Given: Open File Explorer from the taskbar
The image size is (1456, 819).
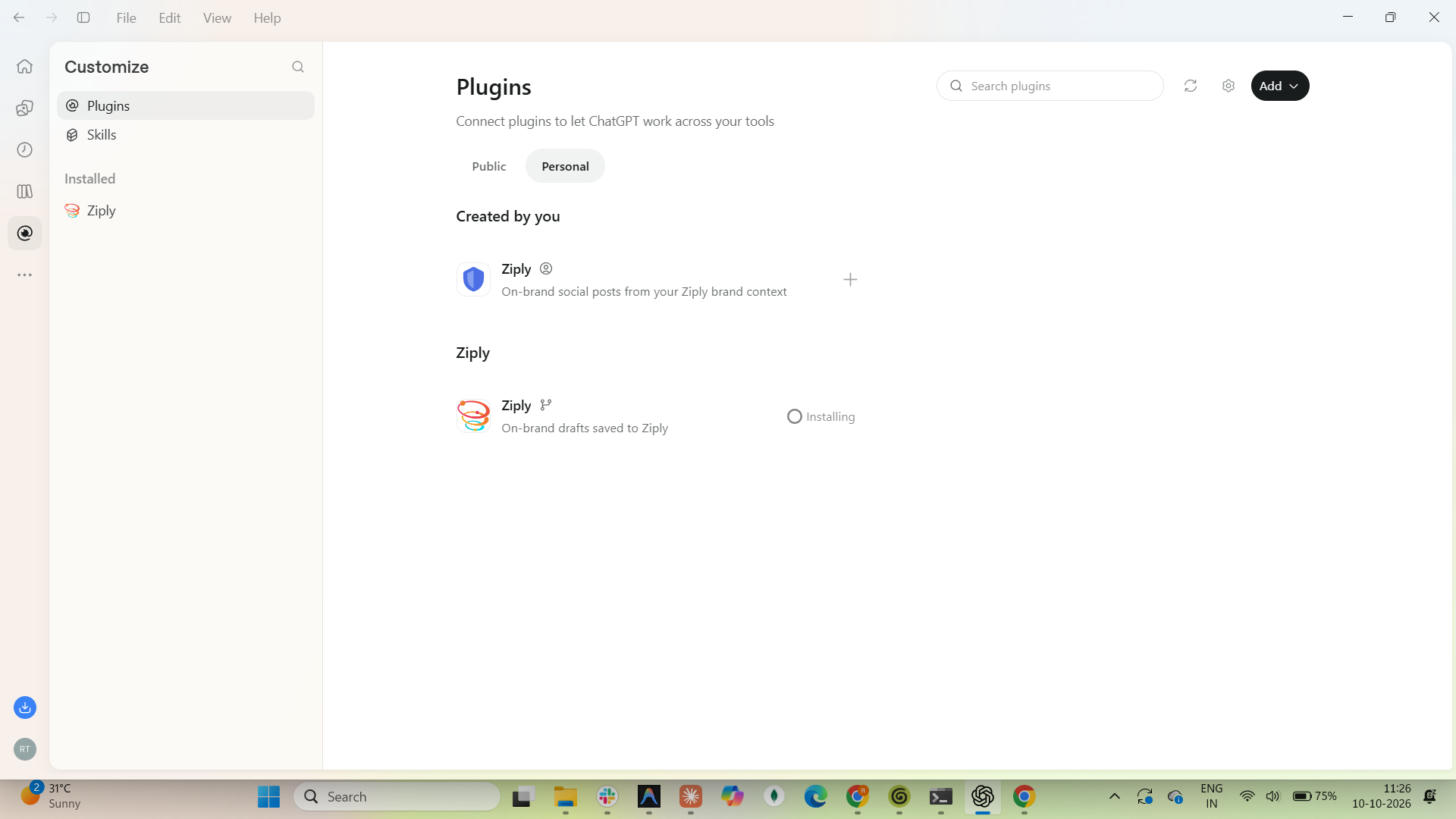Looking at the screenshot, I should [x=566, y=797].
